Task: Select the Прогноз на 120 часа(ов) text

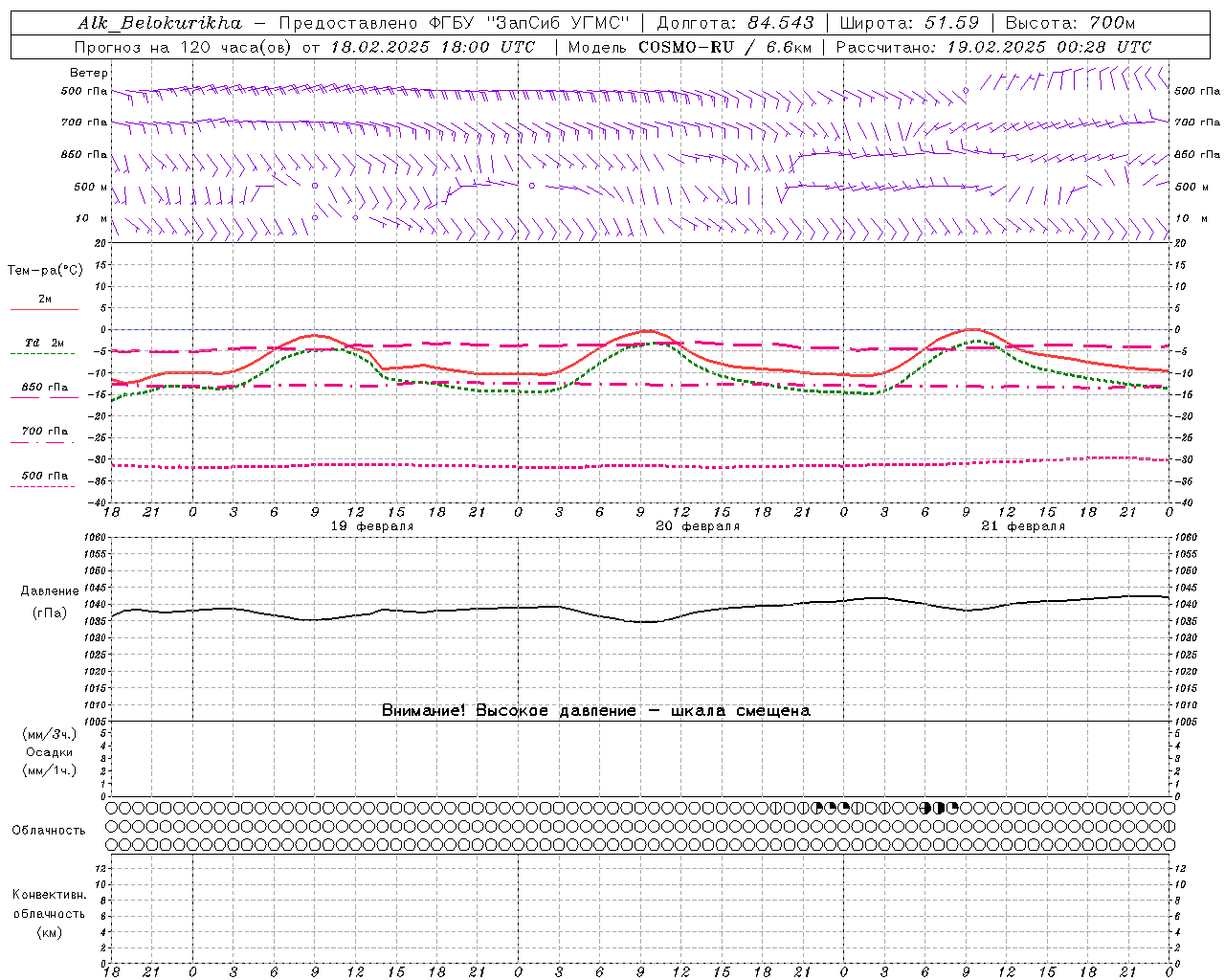Action: coord(185,47)
